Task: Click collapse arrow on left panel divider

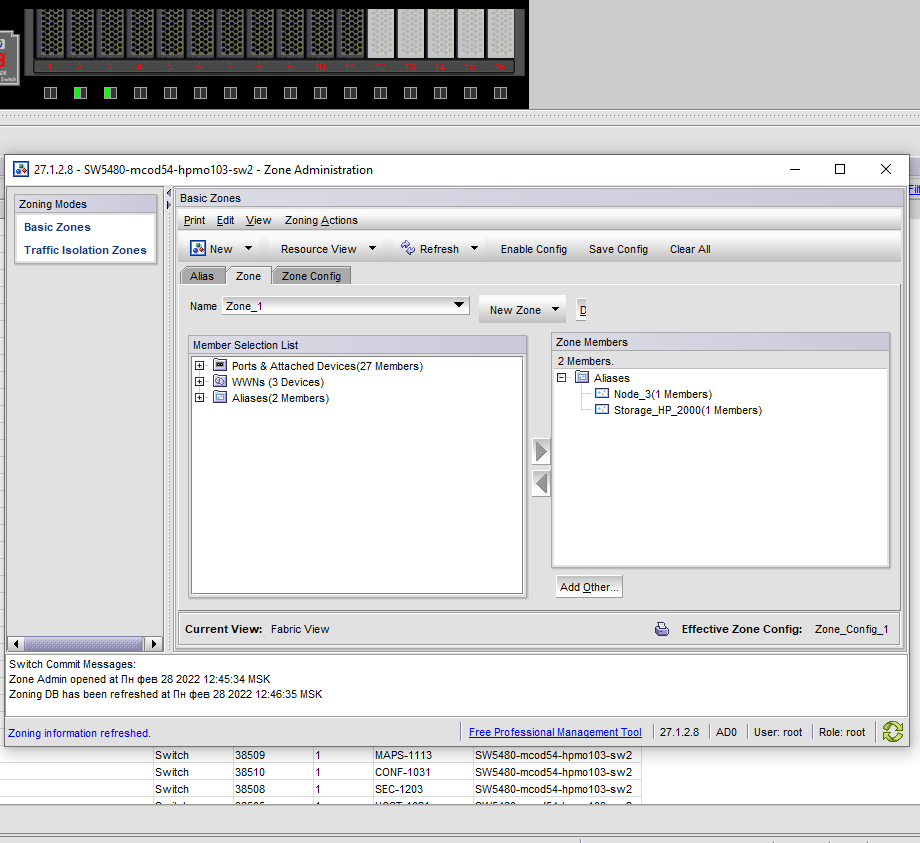Action: [x=169, y=193]
